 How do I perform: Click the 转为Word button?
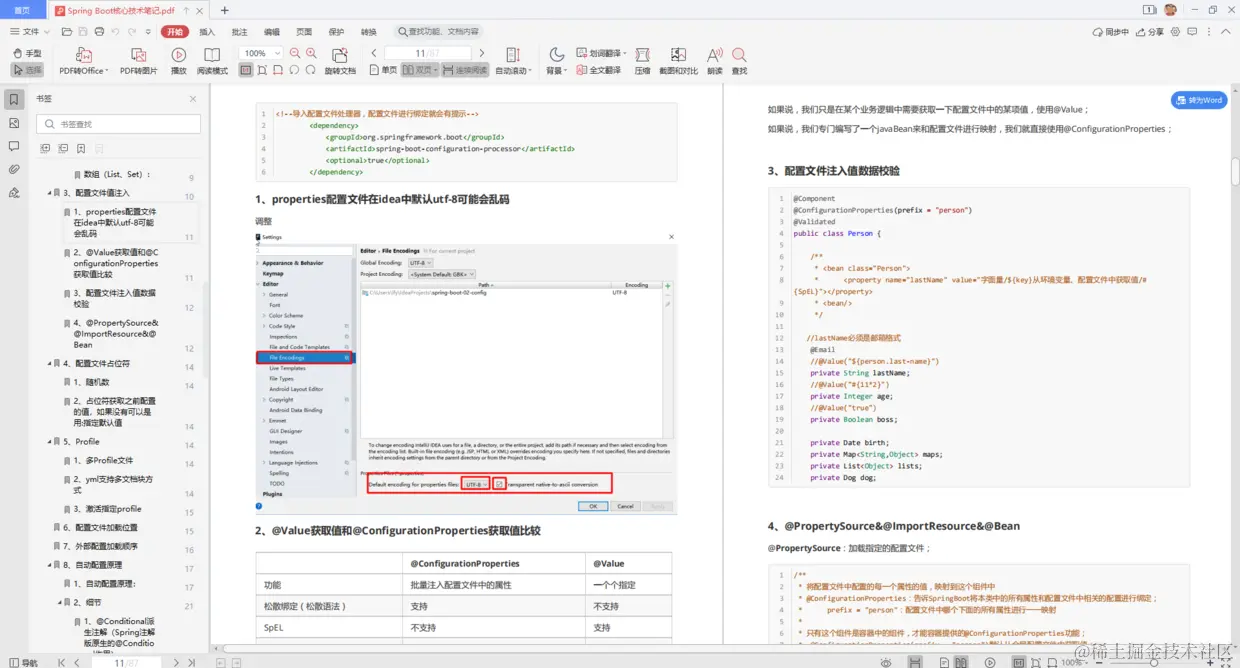pos(1199,100)
